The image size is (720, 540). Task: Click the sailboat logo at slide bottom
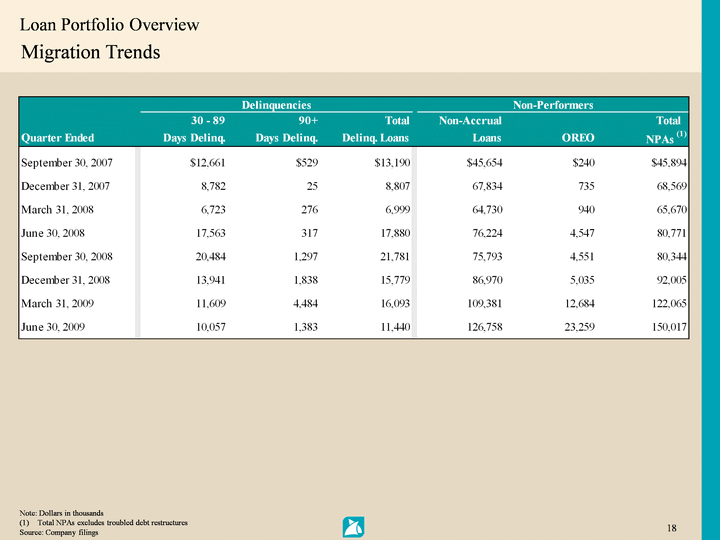[x=353, y=526]
